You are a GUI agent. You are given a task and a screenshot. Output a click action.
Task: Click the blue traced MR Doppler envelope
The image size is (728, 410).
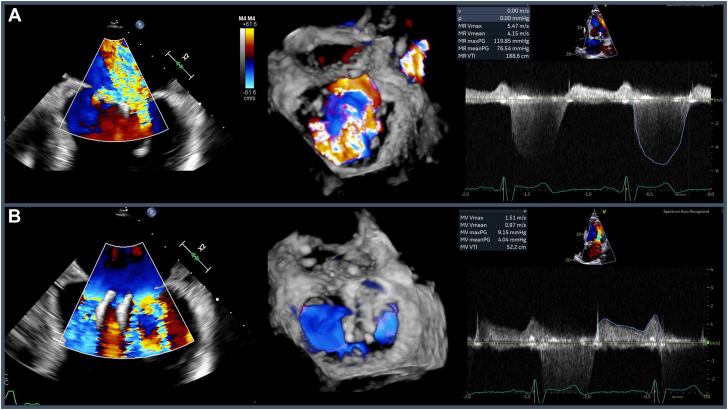pyautogui.click(x=662, y=132)
